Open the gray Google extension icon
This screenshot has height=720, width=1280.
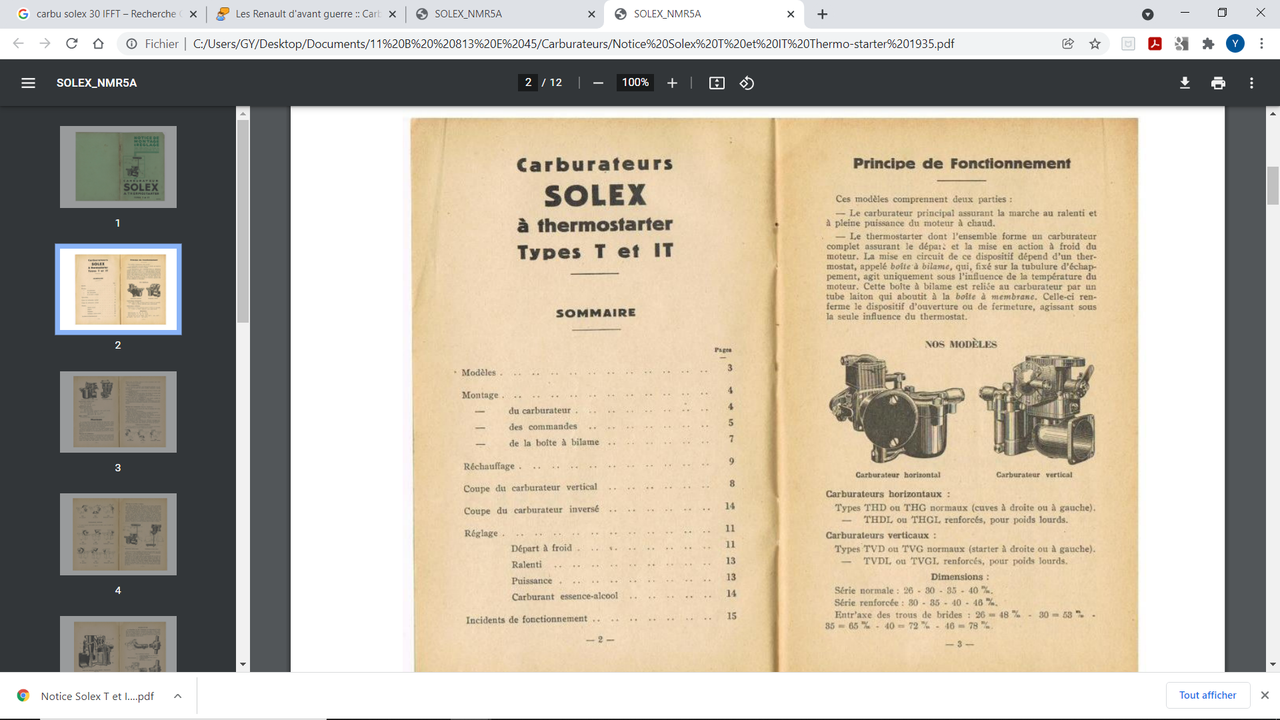tap(1182, 44)
